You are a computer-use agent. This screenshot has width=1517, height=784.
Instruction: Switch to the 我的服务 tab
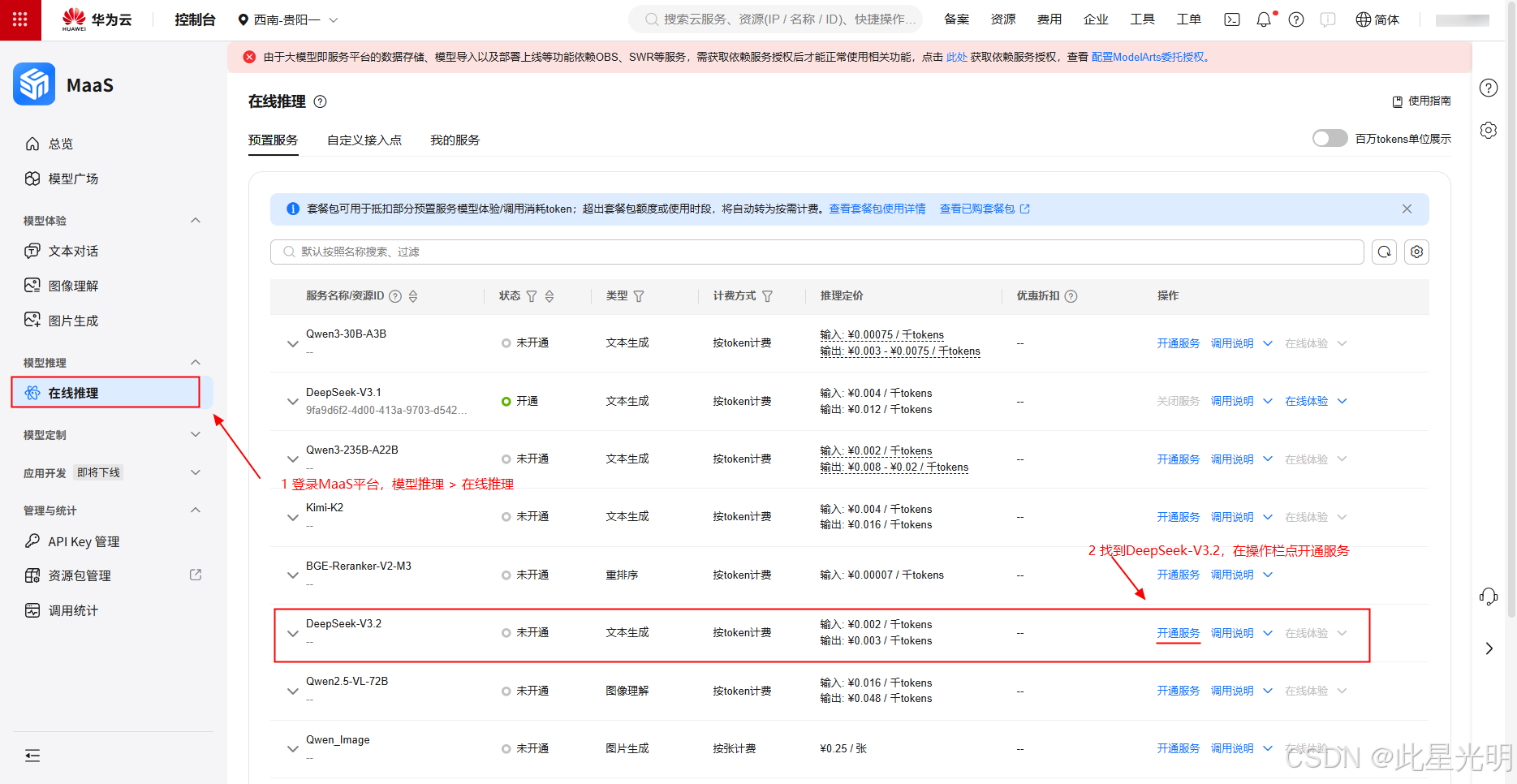[x=454, y=139]
